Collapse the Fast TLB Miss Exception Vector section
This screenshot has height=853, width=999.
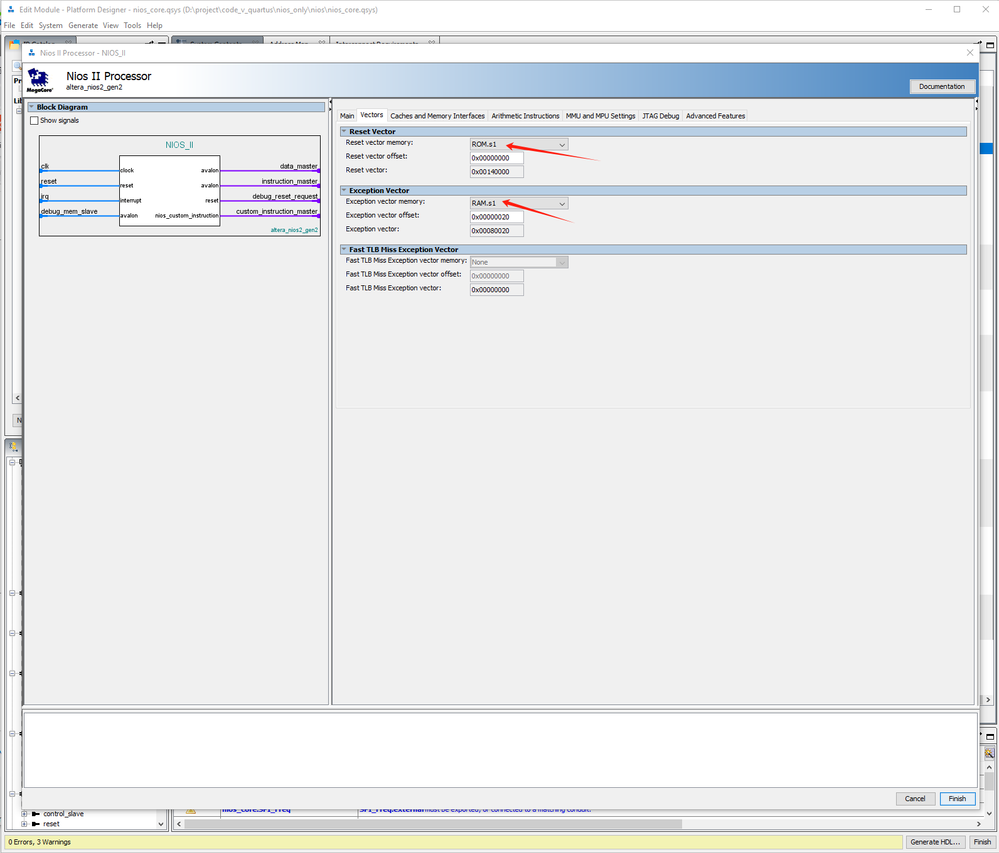click(x=344, y=250)
